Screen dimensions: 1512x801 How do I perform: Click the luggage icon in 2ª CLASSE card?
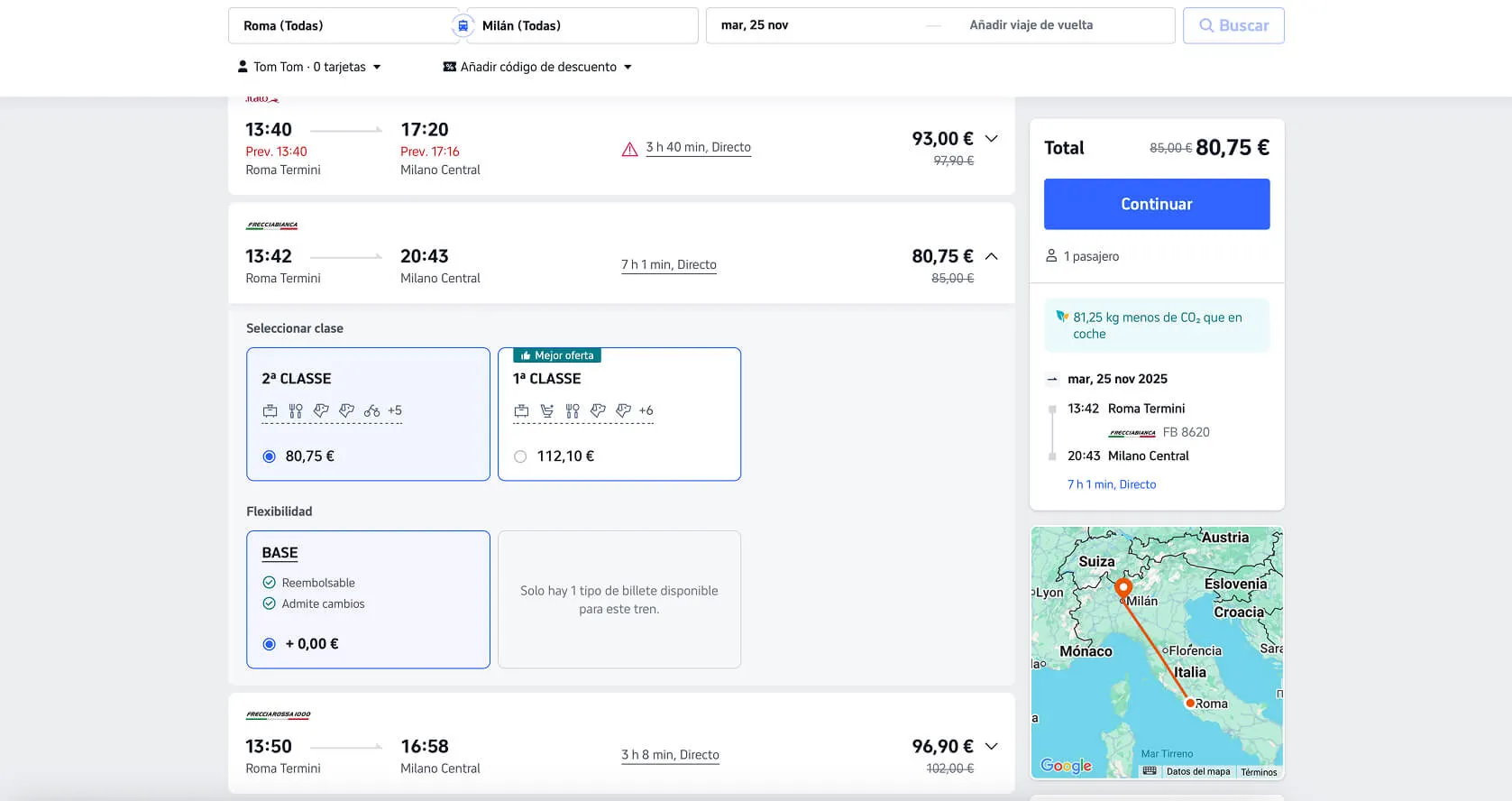[270, 410]
